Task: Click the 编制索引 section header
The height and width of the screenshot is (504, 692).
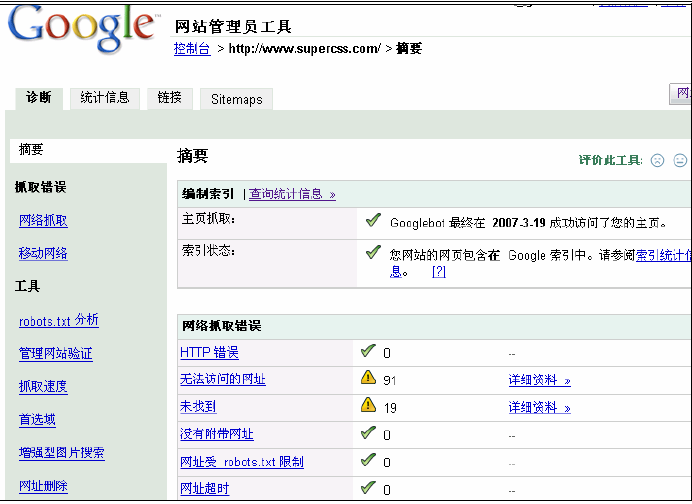Action: [x=208, y=194]
